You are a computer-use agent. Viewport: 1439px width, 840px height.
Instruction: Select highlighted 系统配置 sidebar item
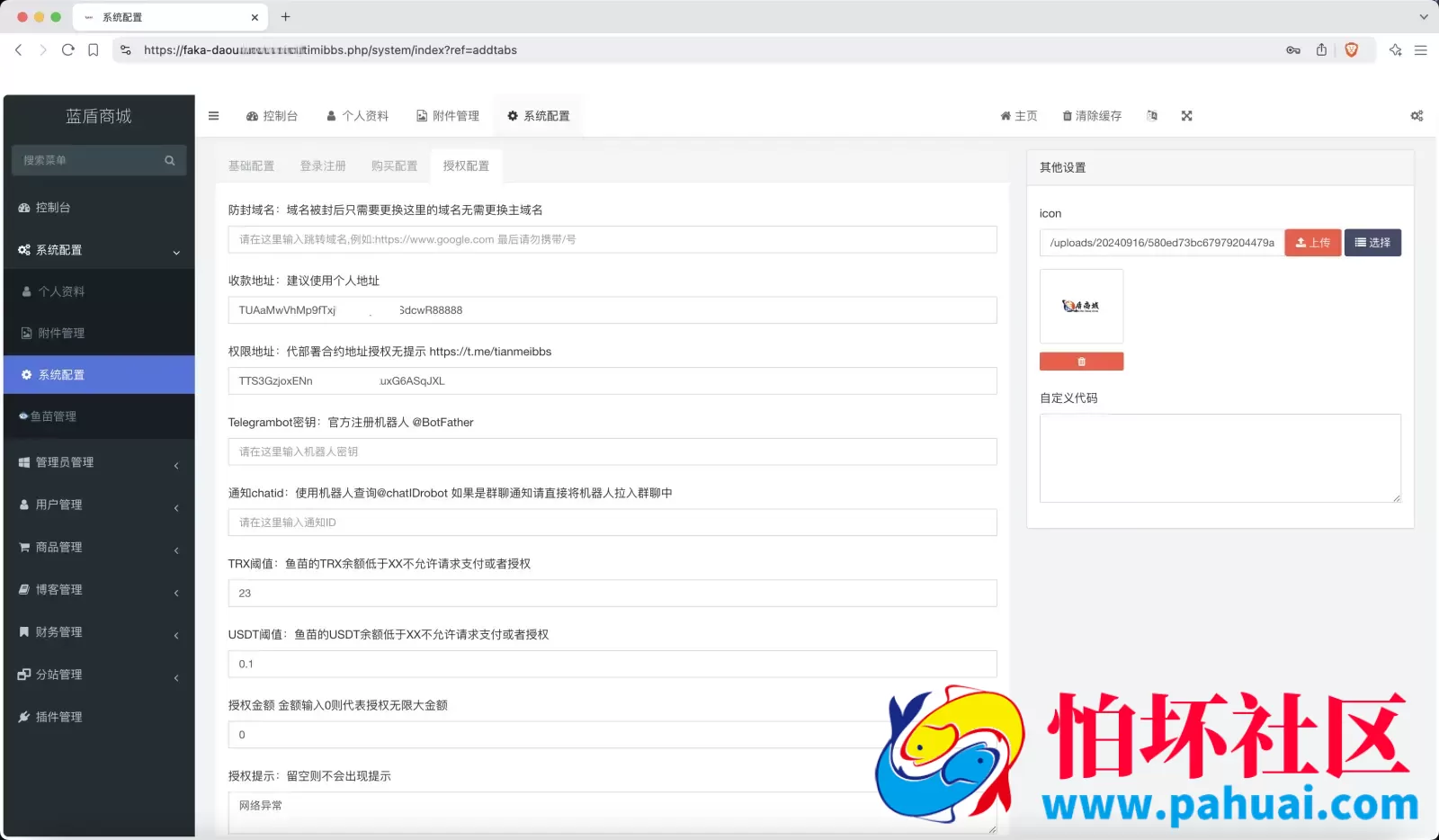[99, 375]
